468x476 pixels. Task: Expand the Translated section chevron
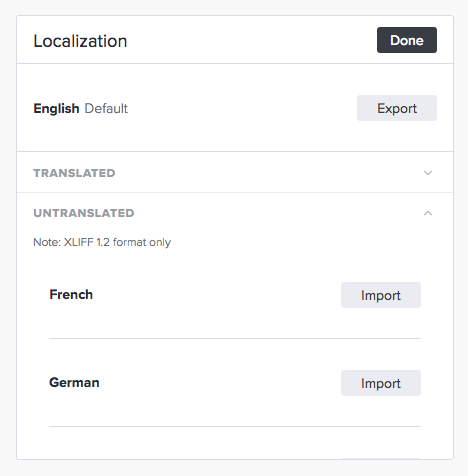pos(428,173)
